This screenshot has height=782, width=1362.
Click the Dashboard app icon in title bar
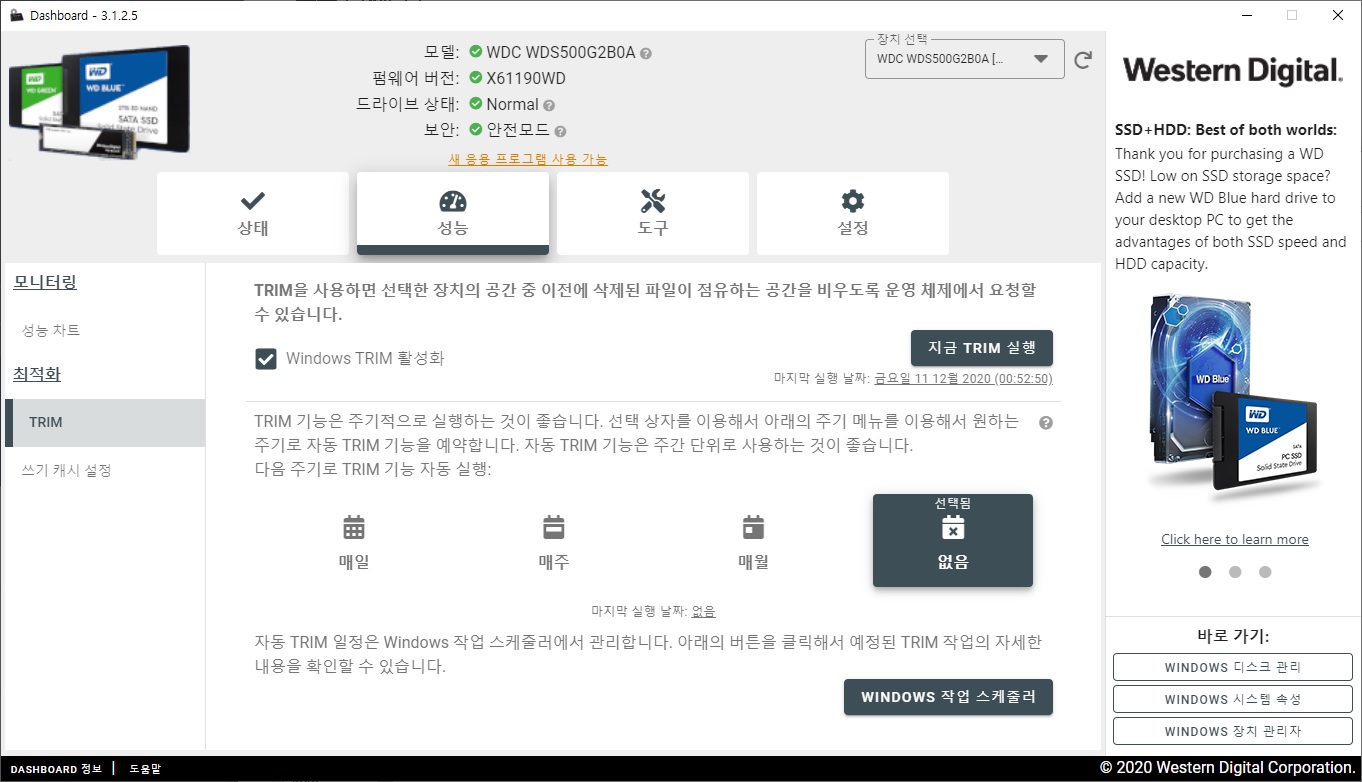(15, 15)
